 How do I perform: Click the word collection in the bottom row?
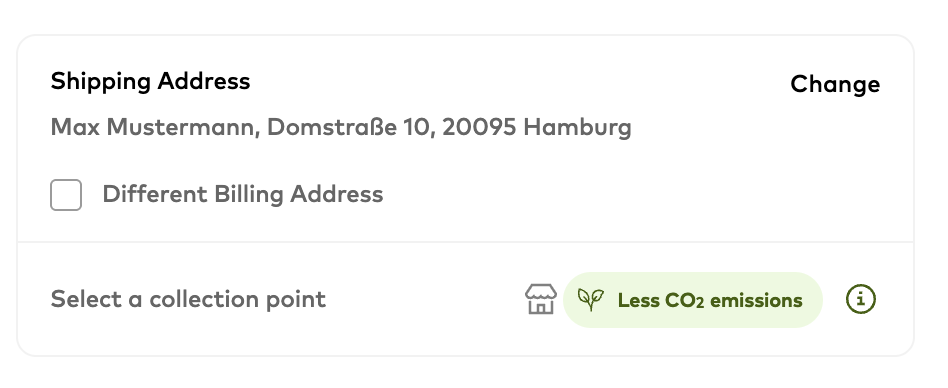point(196,299)
